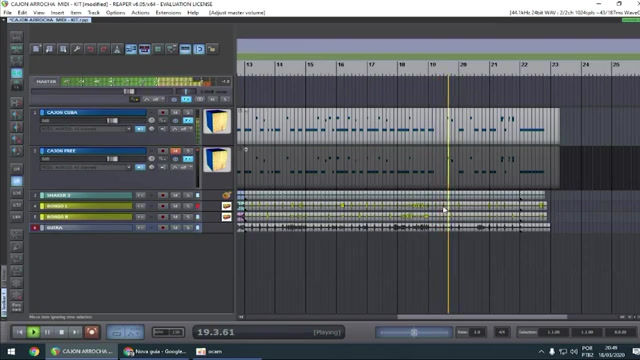Image resolution: width=640 pixels, height=360 pixels.
Task: Click the Undo arrow icon
Action: tap(90, 49)
